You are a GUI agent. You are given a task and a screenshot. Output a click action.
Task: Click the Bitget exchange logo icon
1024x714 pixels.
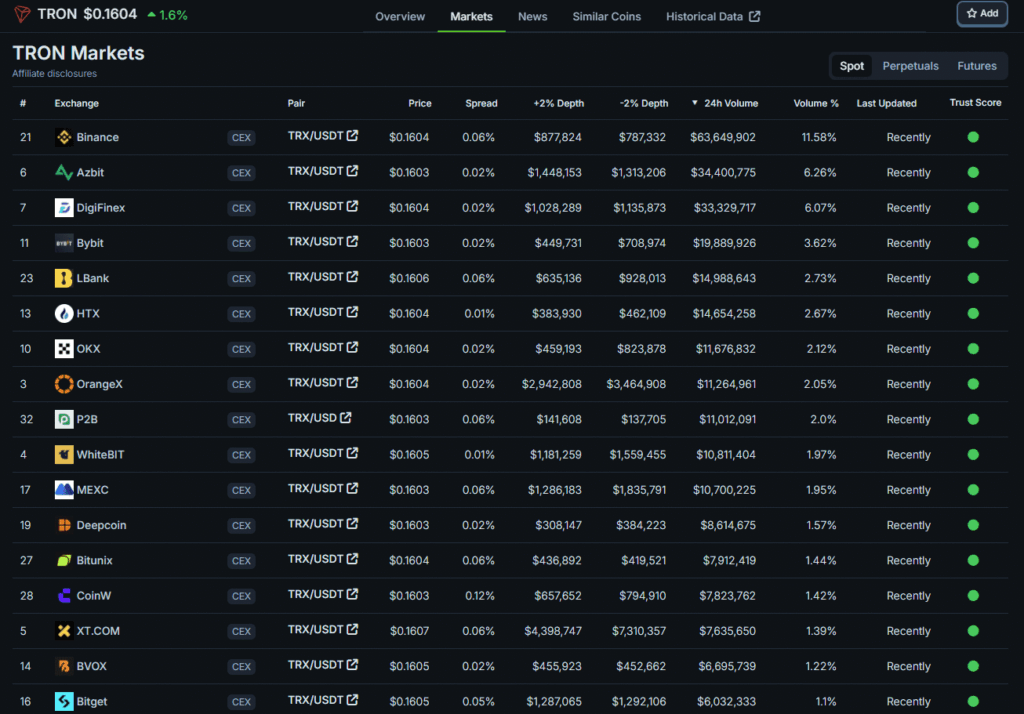[64, 701]
